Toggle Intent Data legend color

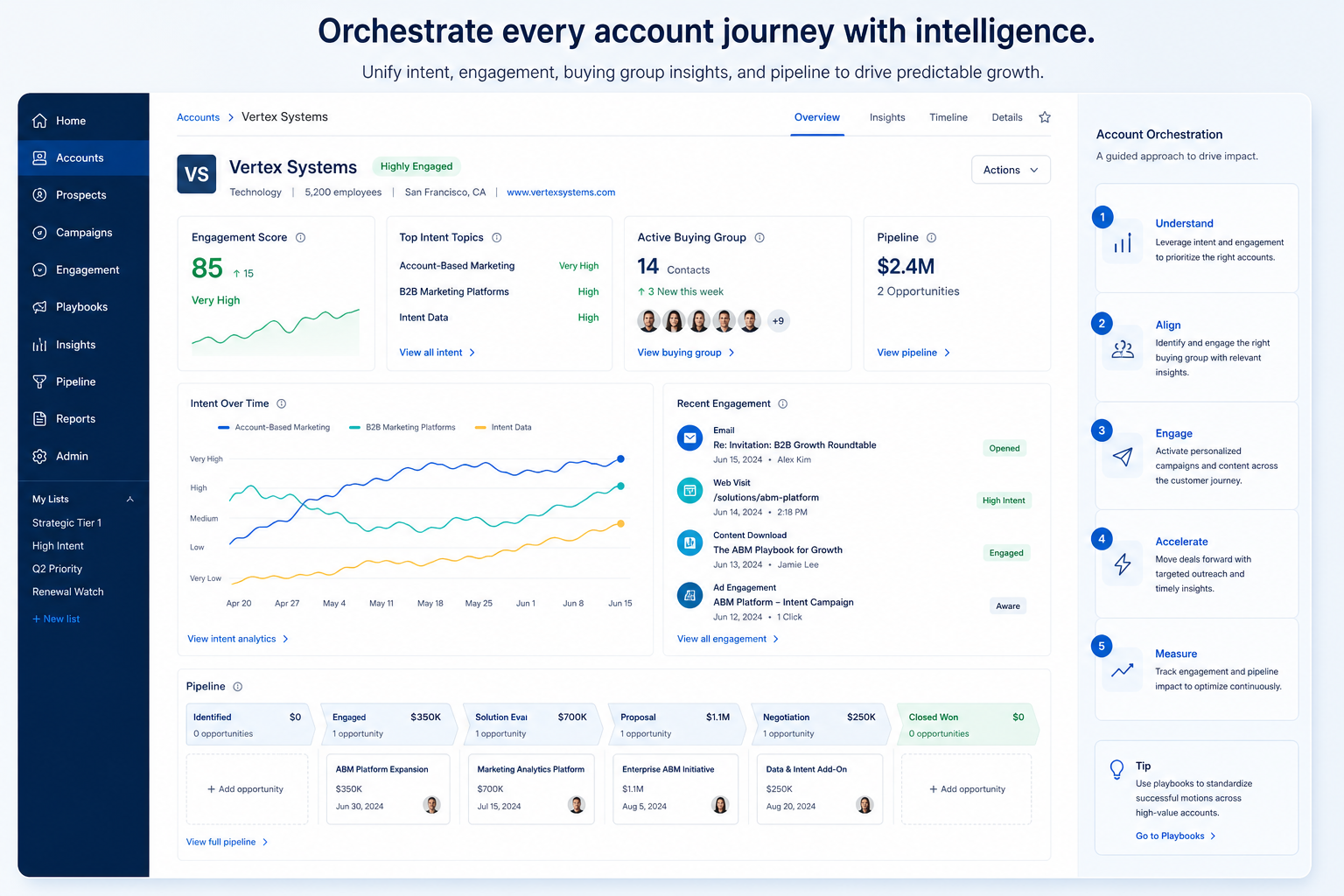[480, 428]
